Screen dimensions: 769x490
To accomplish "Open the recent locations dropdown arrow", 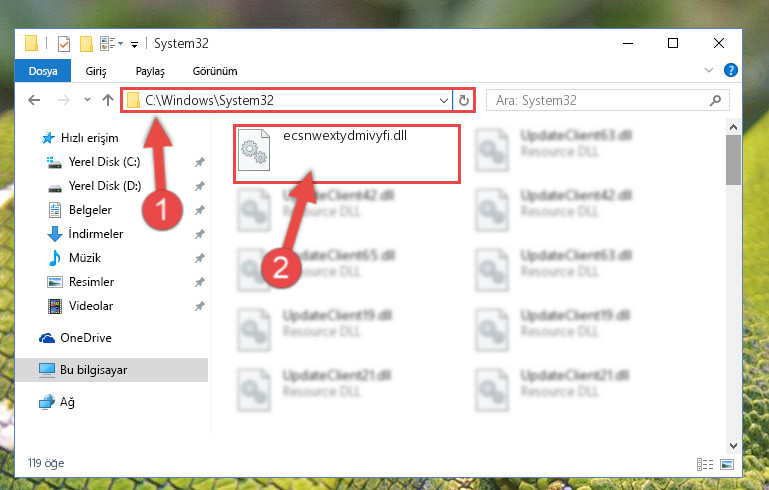I will [x=87, y=100].
